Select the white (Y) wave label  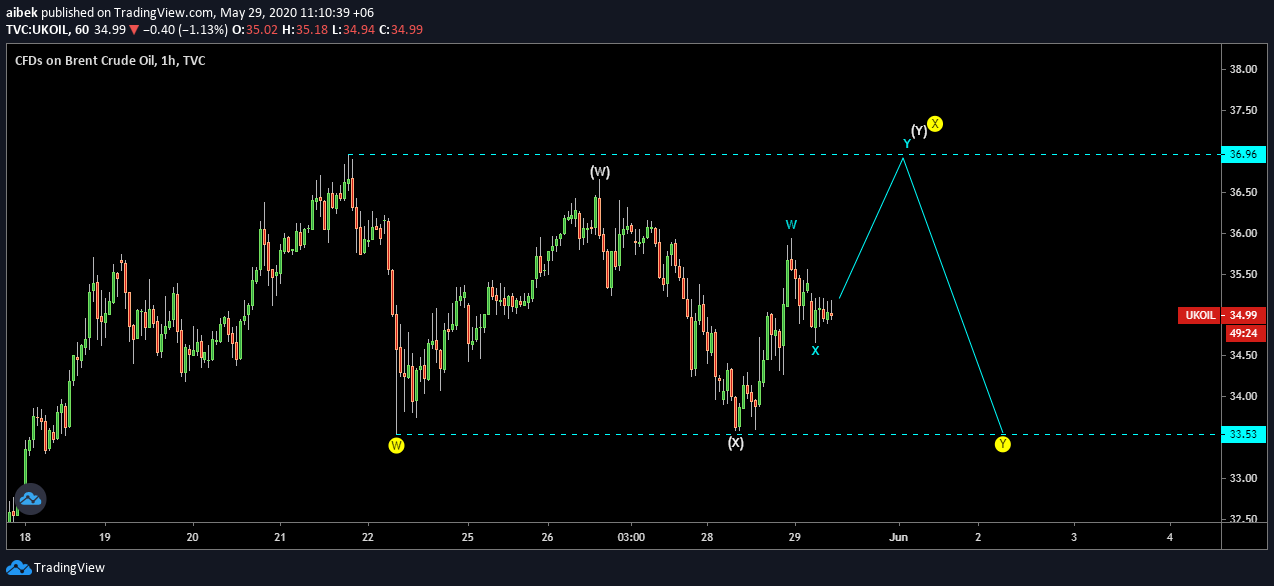[x=919, y=131]
